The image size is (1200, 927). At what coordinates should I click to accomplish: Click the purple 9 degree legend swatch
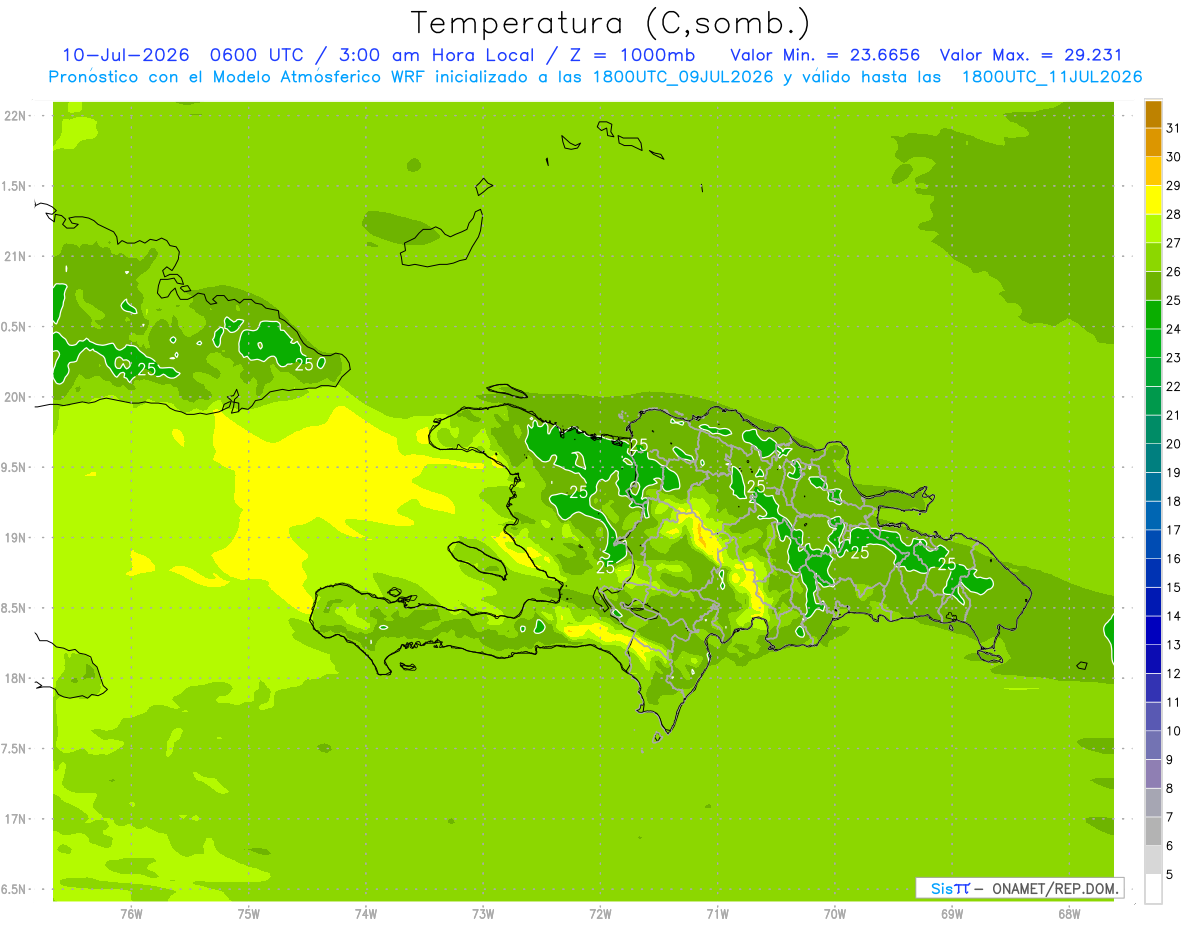1153,746
